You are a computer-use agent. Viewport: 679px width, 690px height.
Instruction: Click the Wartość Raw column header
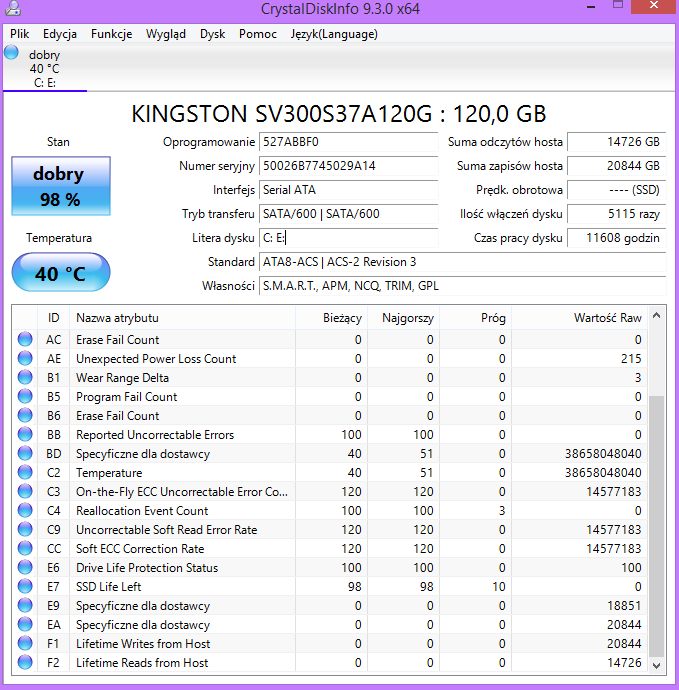(580, 318)
